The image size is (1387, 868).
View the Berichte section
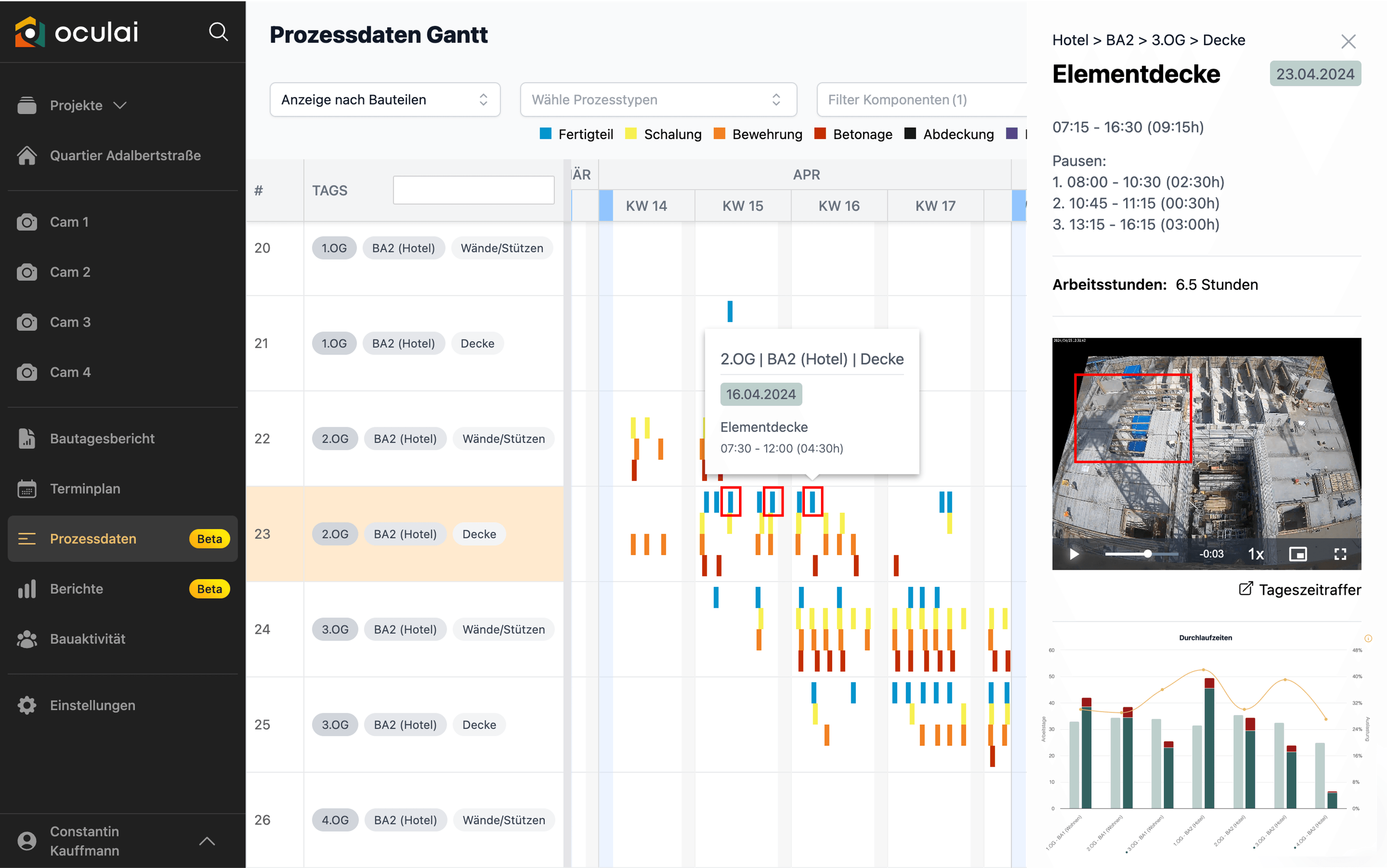(x=75, y=588)
